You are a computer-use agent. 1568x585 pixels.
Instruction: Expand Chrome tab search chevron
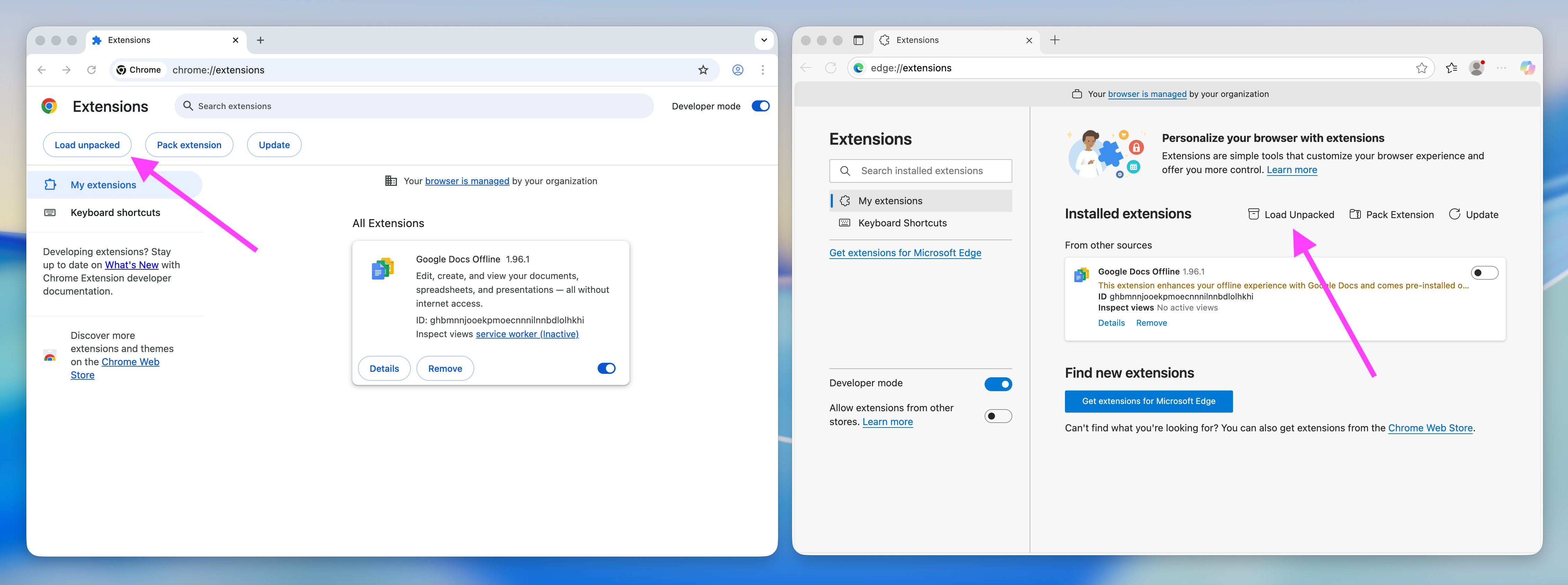pos(764,40)
